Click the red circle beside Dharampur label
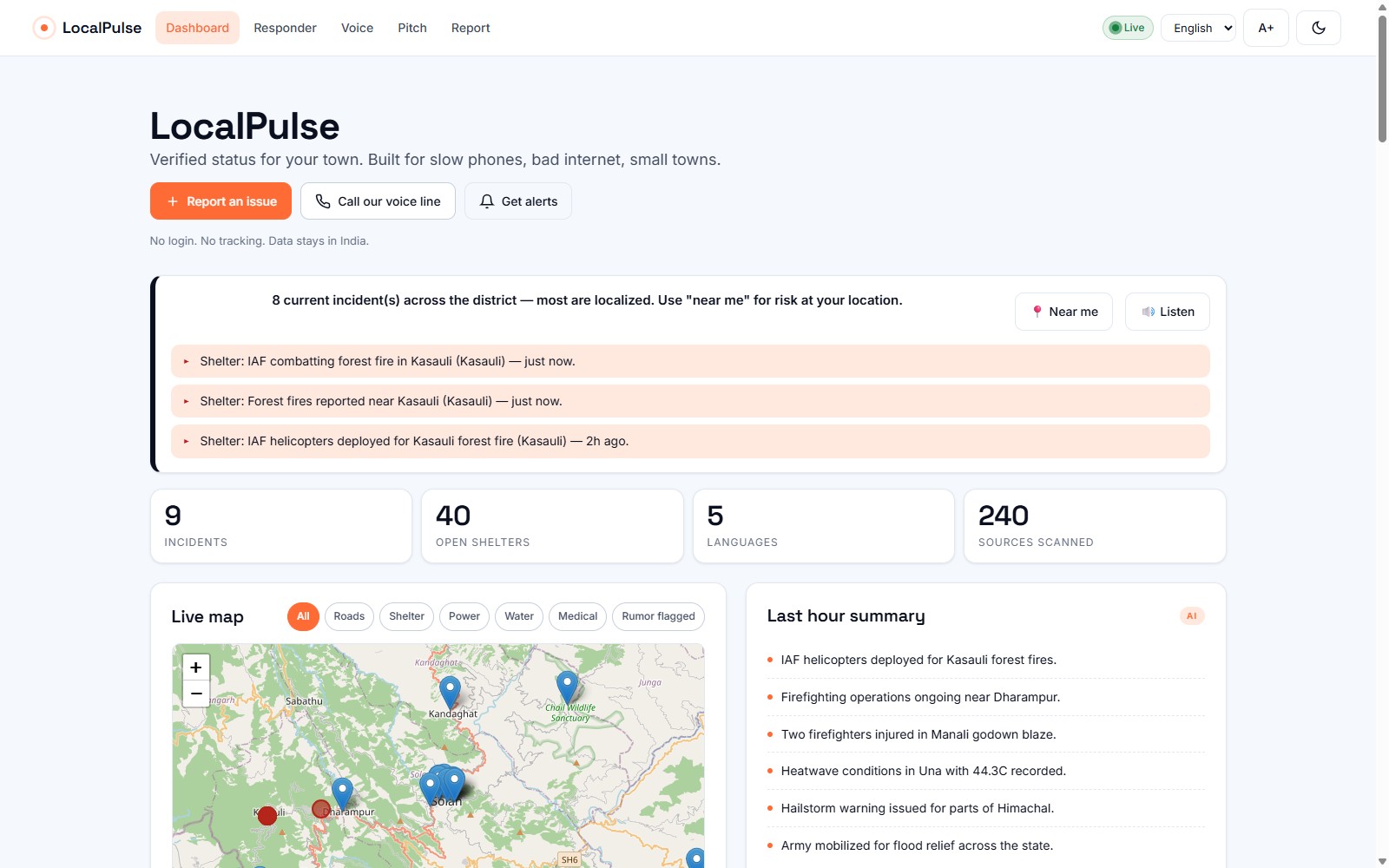The height and width of the screenshot is (868, 1389). pyautogui.click(x=321, y=809)
